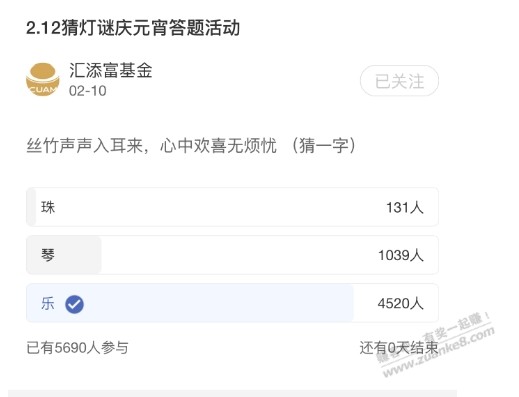
Task: Click the 131人 vote count
Action: [405, 207]
